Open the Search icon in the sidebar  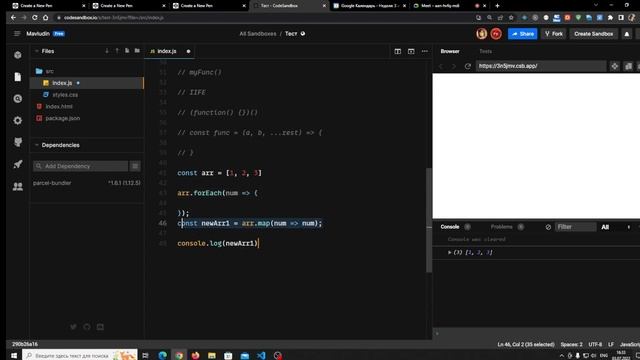[x=18, y=99]
